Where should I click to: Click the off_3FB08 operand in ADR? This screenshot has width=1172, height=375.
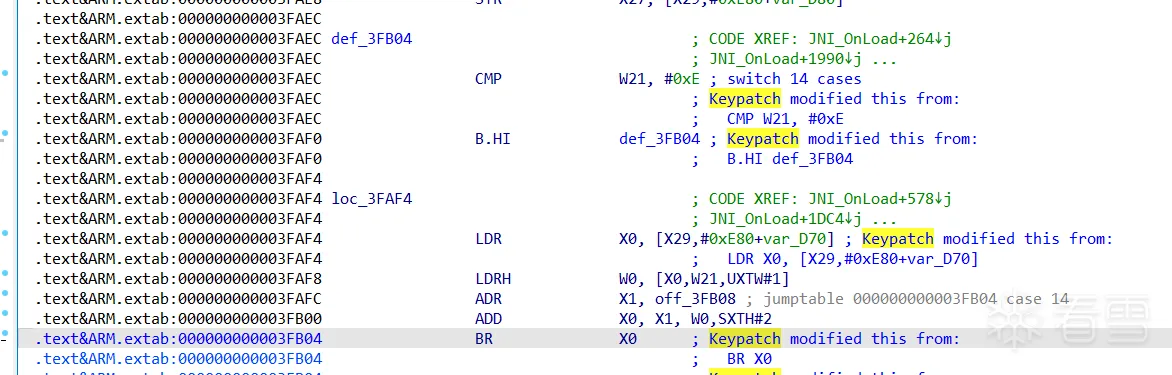pyautogui.click(x=695, y=299)
